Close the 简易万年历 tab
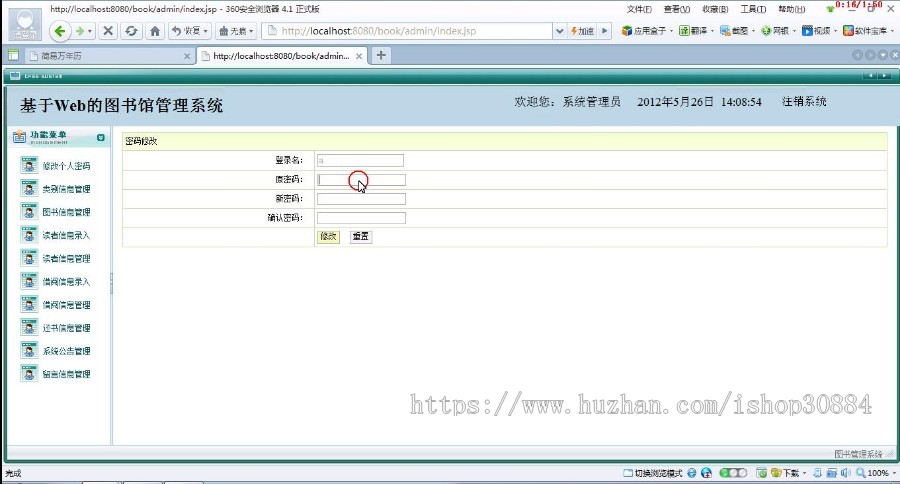900x484 pixels. [x=187, y=56]
